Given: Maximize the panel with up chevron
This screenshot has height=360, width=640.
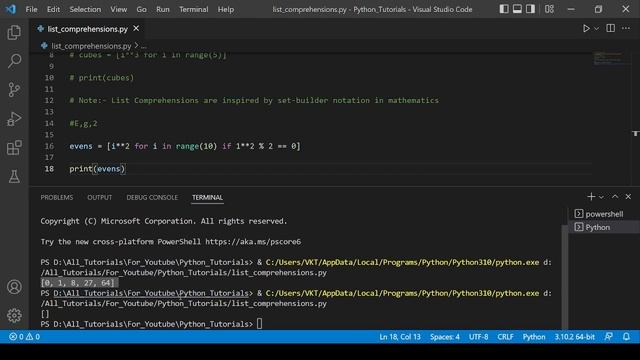Looking at the screenshot, I should click(615, 197).
